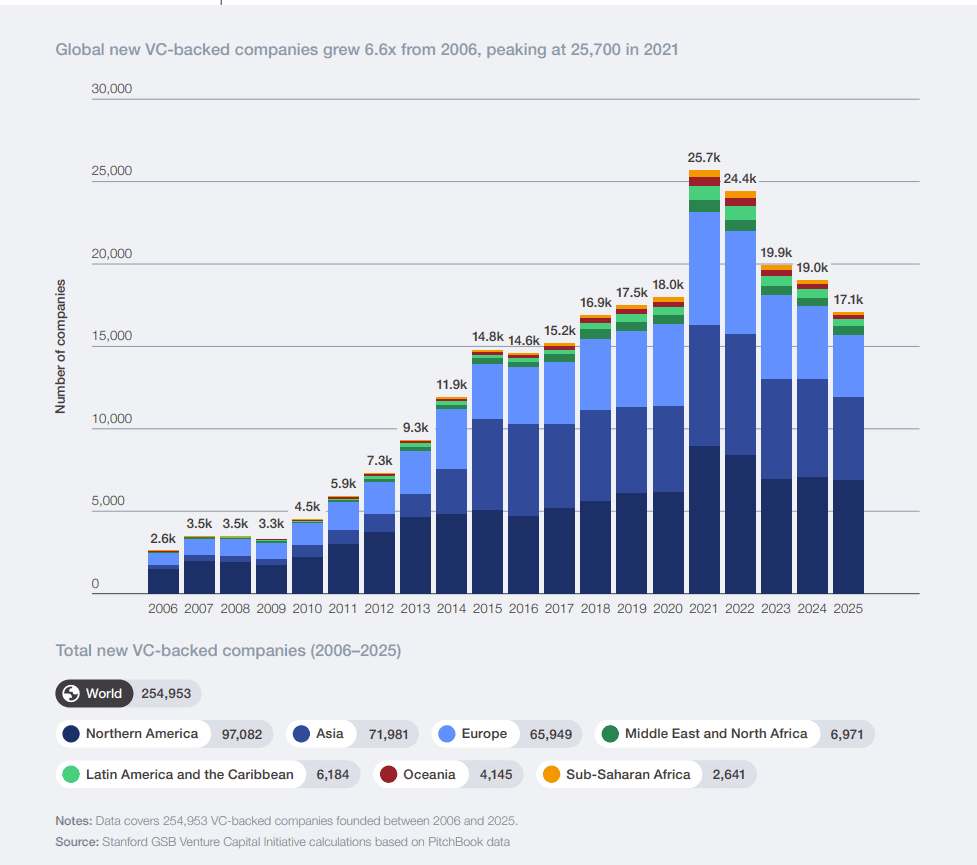Viewport: 977px width, 865px height.
Task: Select the Europe legend label
Action: (x=484, y=734)
